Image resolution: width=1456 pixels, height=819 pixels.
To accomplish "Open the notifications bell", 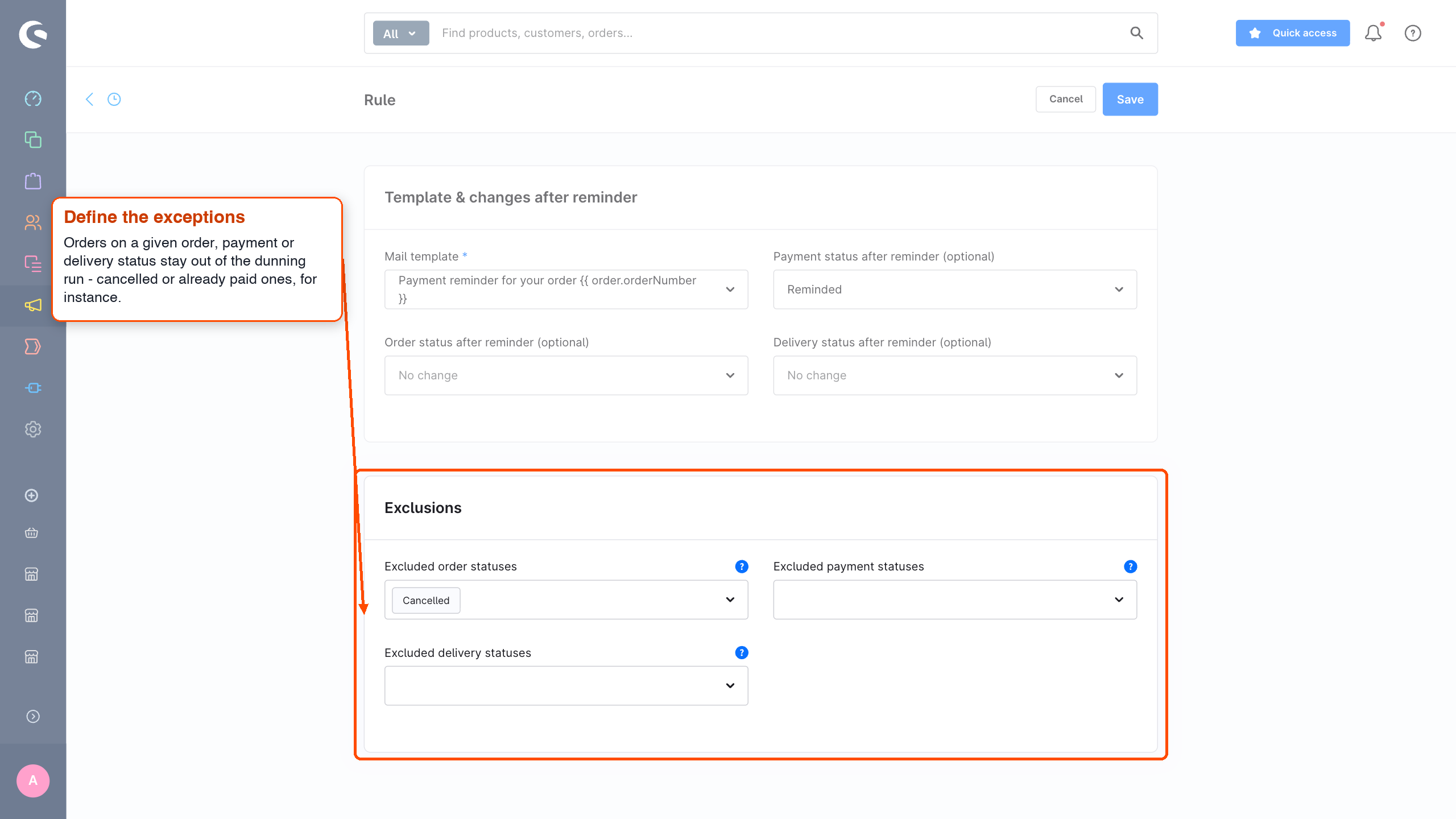I will coord(1374,33).
